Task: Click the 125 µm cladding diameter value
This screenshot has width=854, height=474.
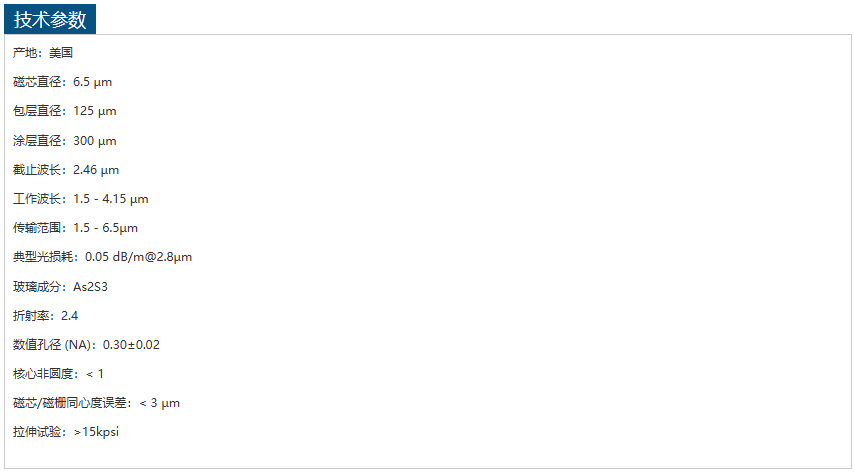Action: click(x=95, y=111)
